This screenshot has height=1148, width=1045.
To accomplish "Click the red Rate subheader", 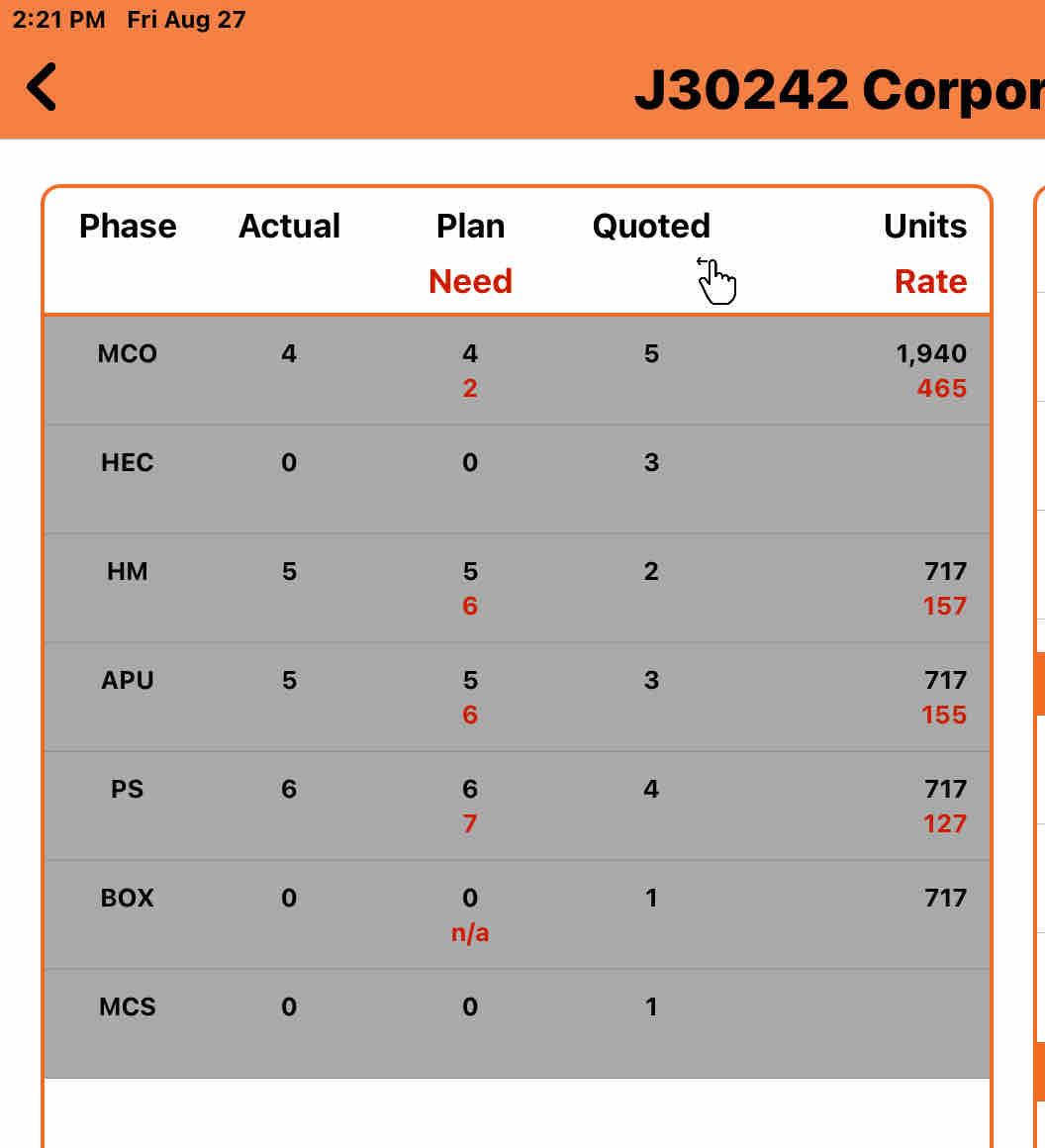I will pyautogui.click(x=930, y=282).
